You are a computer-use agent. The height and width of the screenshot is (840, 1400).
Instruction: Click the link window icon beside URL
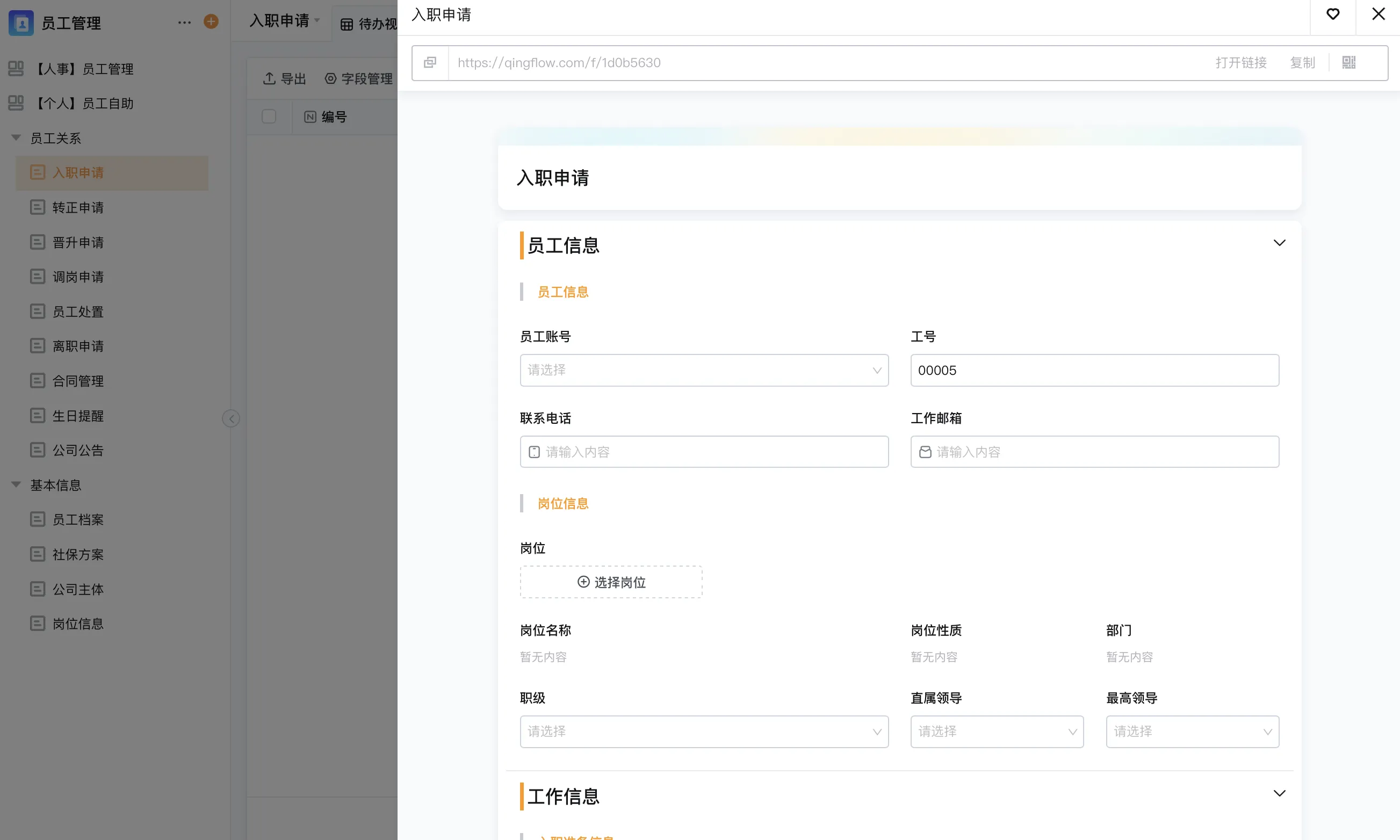430,63
